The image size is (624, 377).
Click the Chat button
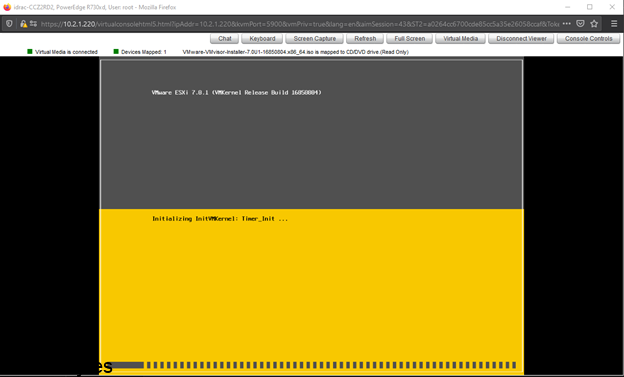224,39
